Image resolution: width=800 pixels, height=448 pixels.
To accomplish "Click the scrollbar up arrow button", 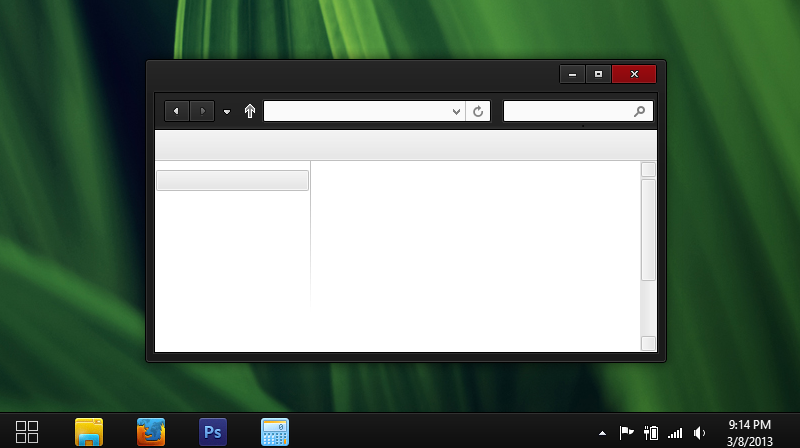I will point(648,169).
